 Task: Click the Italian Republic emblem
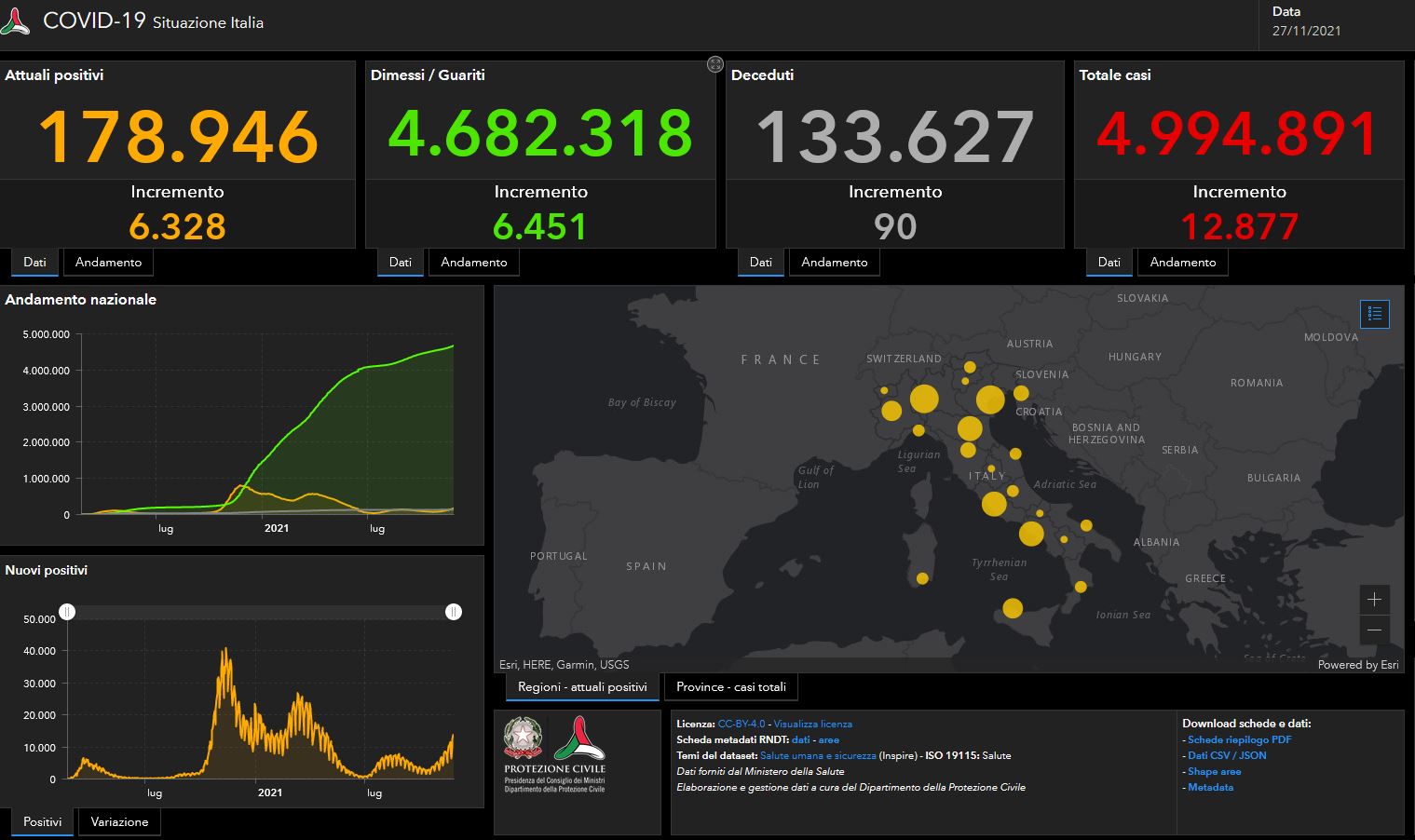(x=524, y=738)
